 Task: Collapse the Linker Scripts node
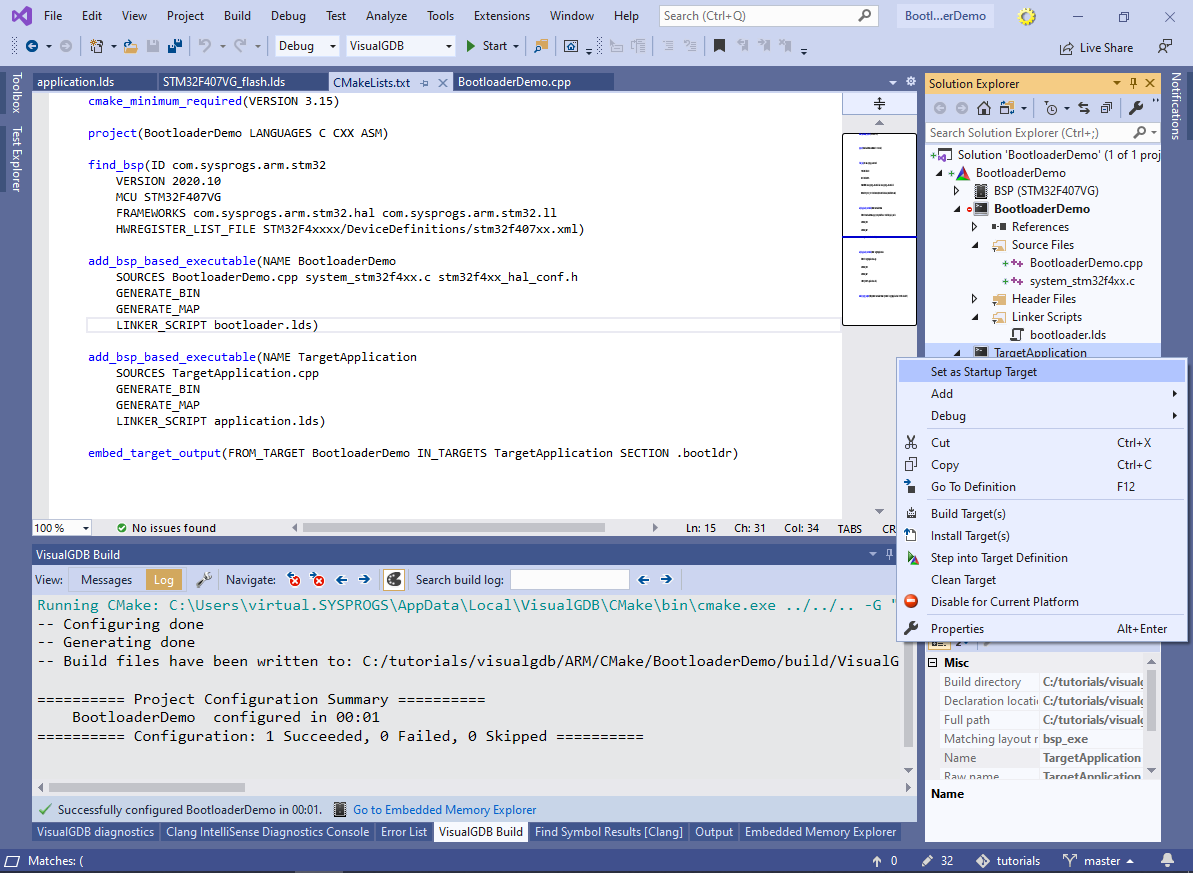pyautogui.click(x=975, y=317)
